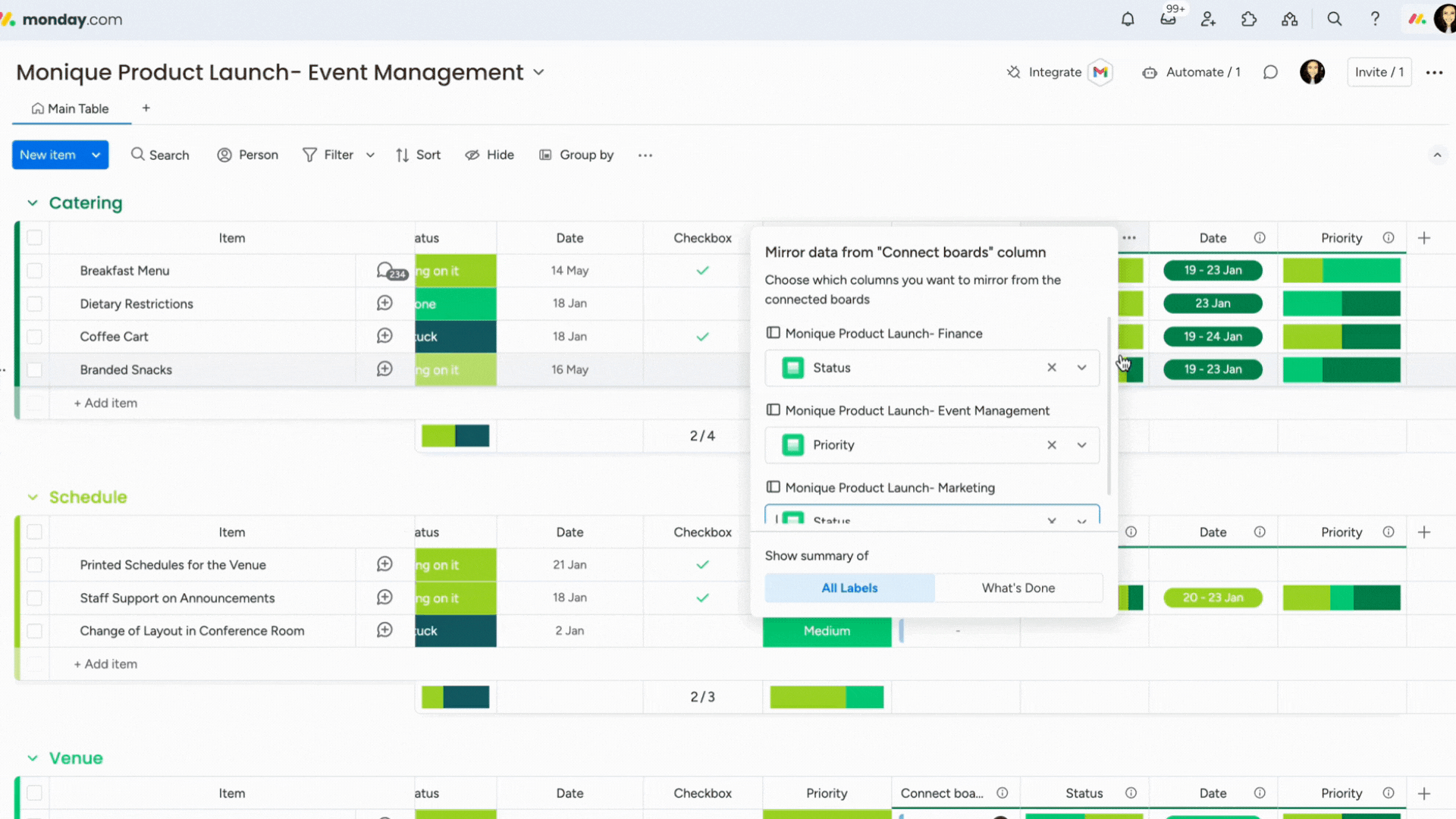
Task: Click Invite / 1 button
Action: coord(1379,72)
